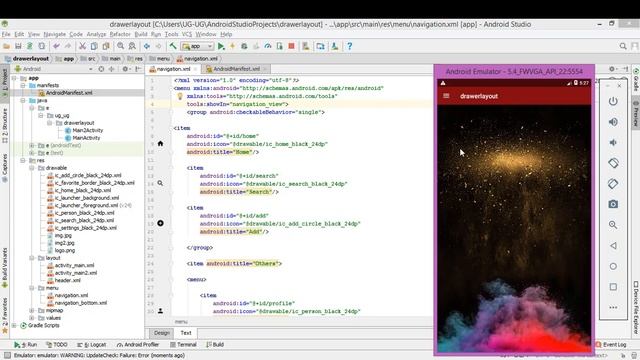Select header.xml in the layout folder
This screenshot has height=360, width=640.
(x=68, y=280)
